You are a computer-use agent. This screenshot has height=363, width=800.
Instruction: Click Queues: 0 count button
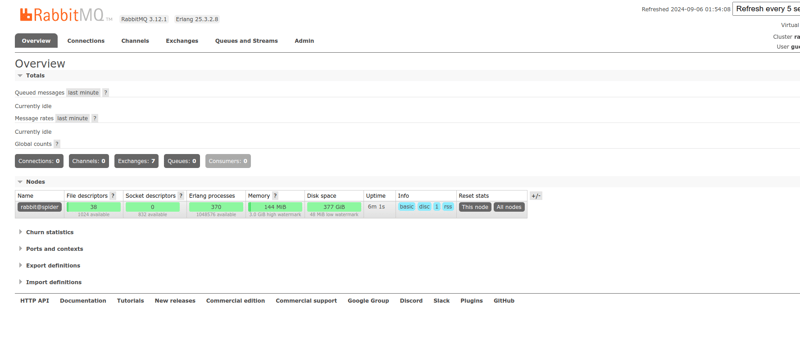click(x=182, y=161)
